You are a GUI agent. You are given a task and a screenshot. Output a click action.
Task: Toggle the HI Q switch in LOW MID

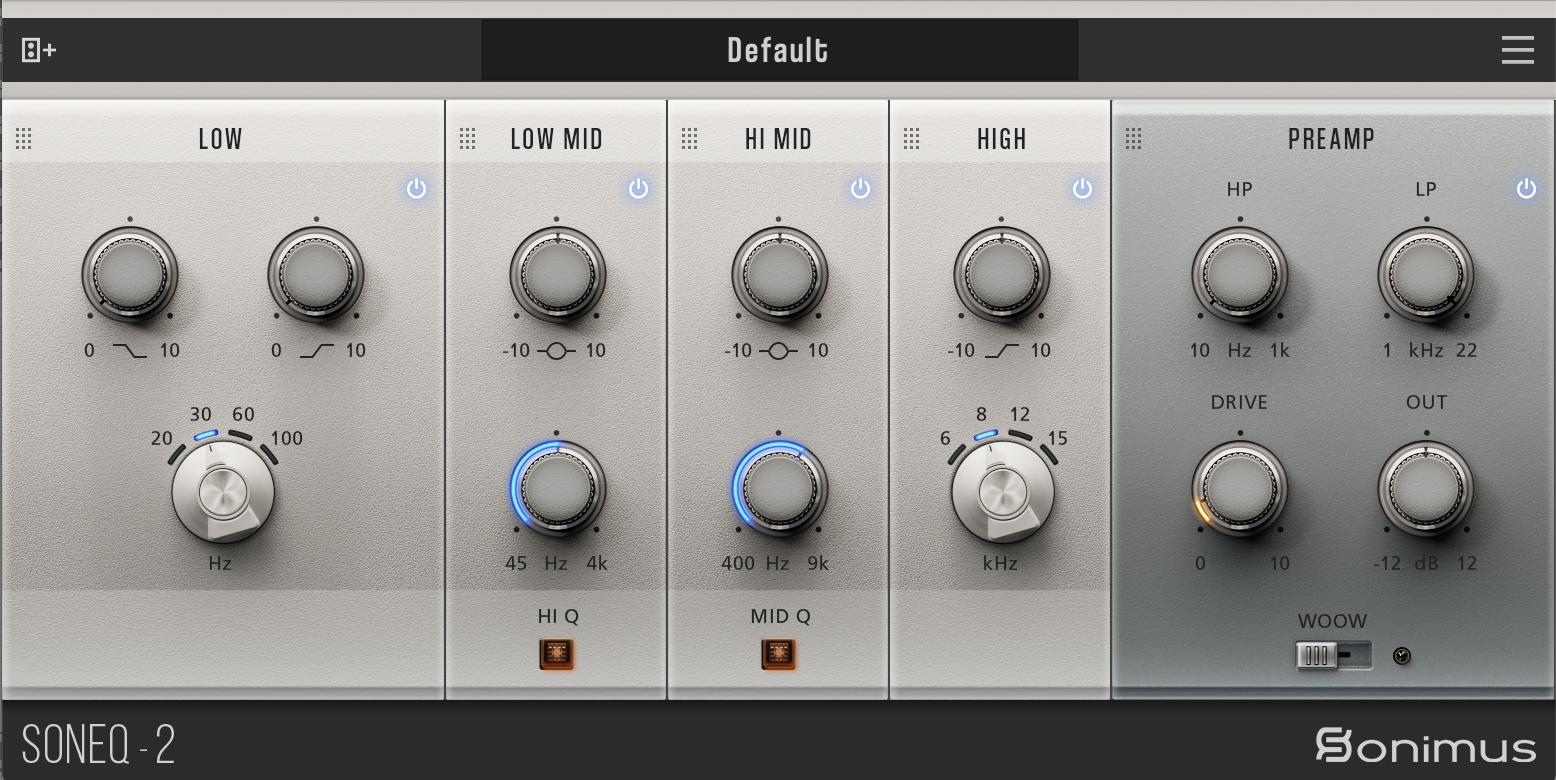click(x=557, y=654)
